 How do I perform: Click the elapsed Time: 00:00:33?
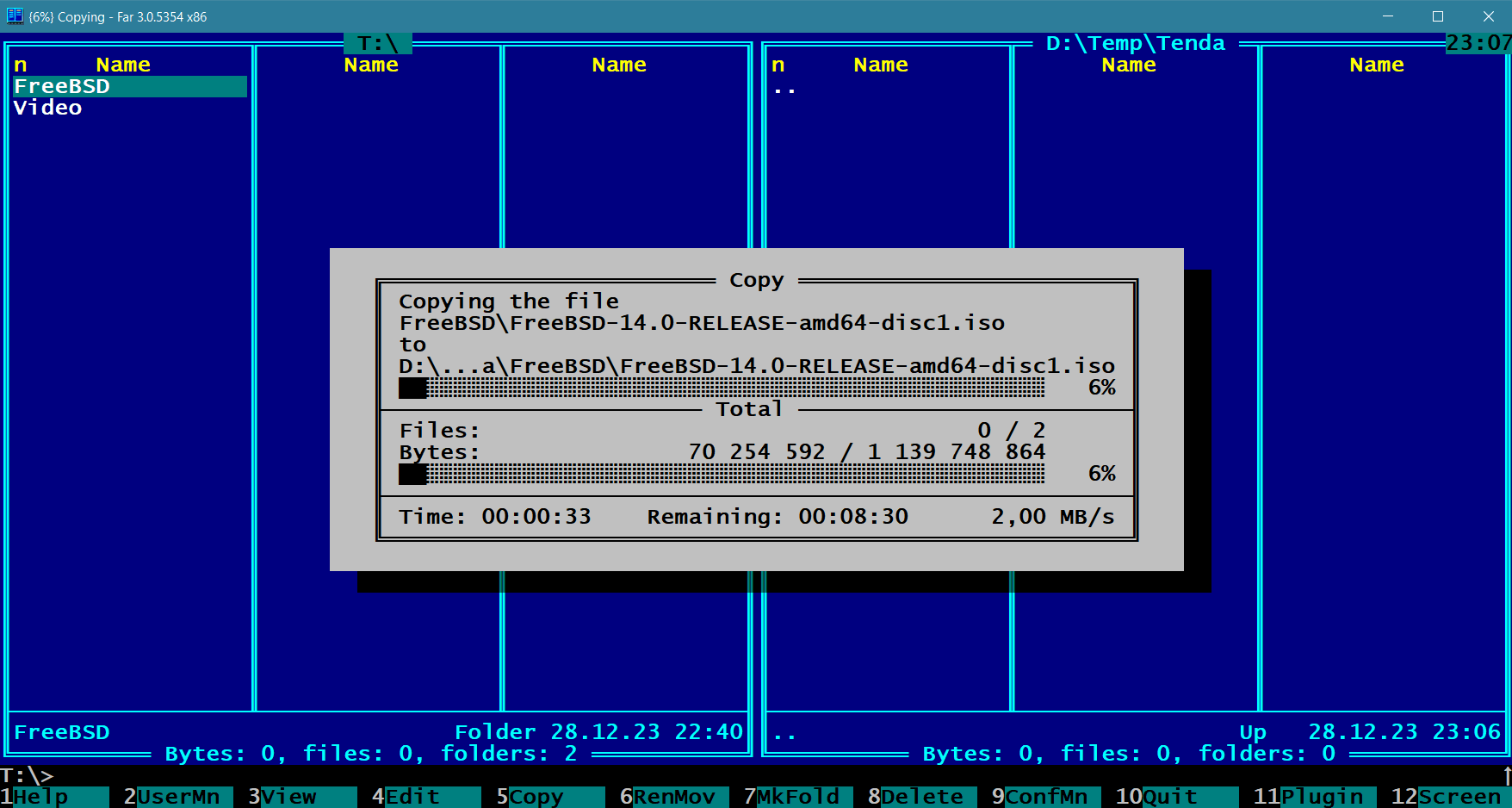495,517
